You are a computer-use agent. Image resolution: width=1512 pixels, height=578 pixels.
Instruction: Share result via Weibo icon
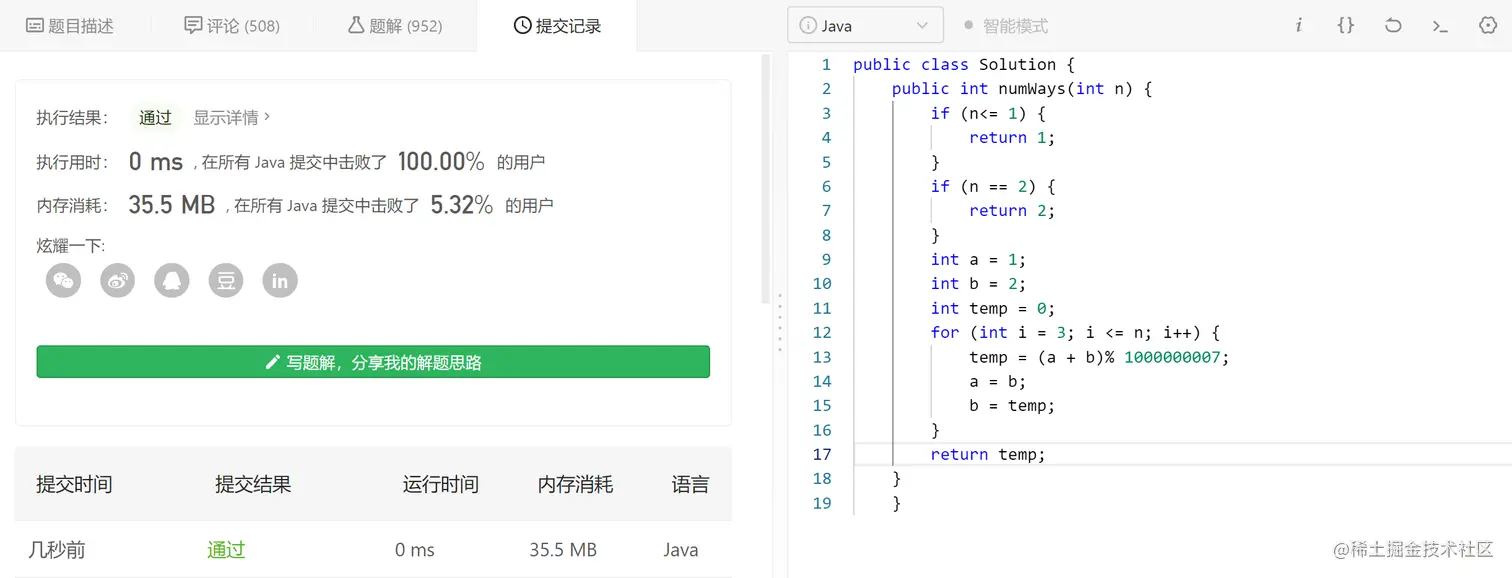[x=118, y=281]
